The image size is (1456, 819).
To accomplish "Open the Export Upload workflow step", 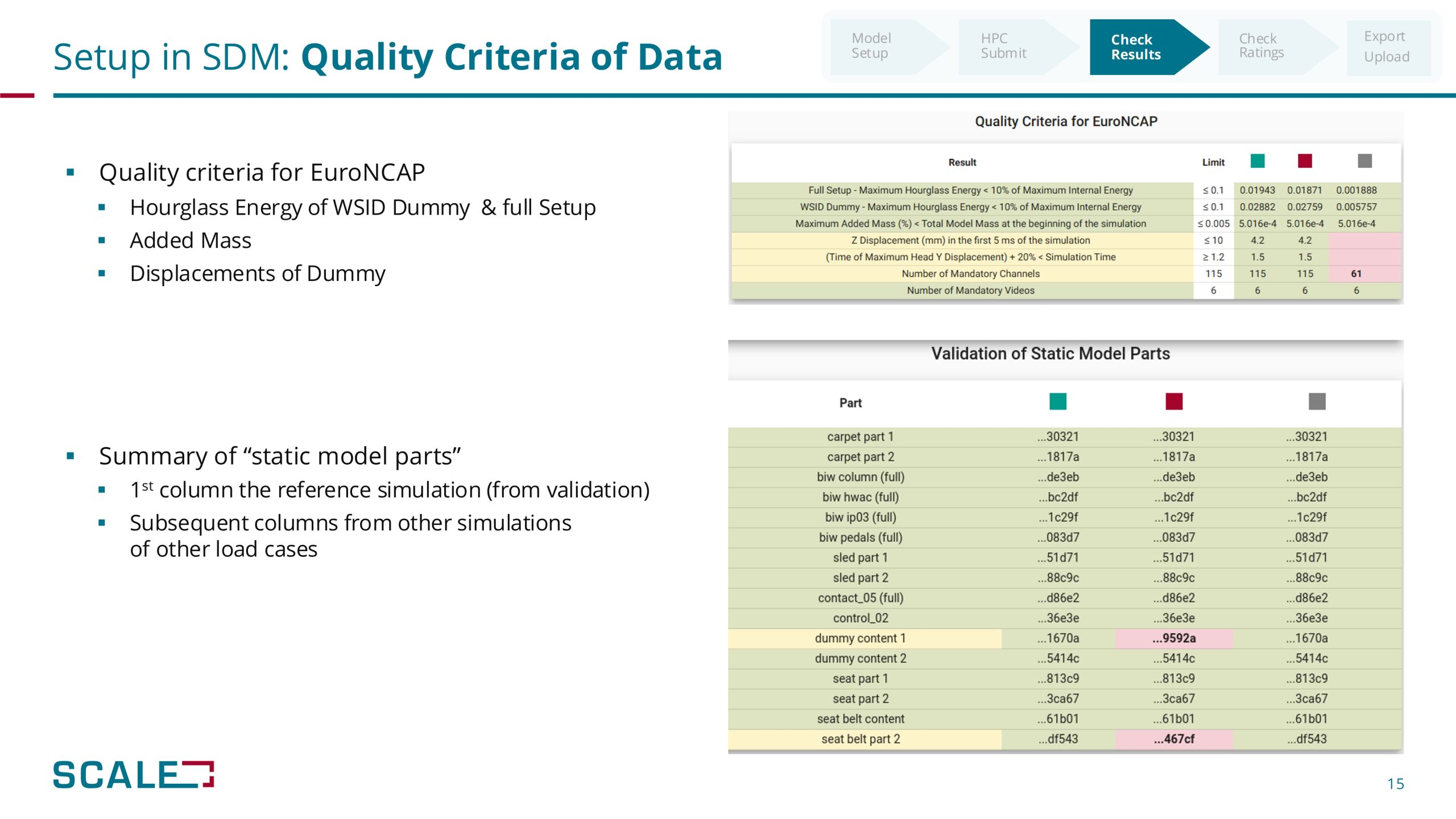I will [1388, 47].
